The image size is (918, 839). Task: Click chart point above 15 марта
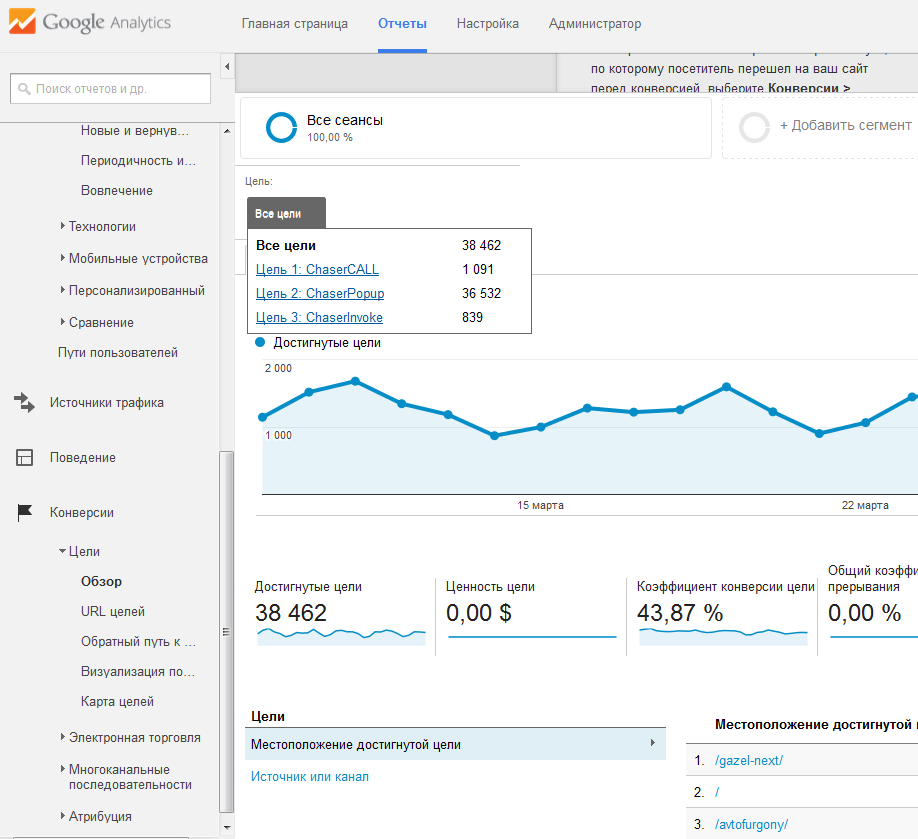coord(541,427)
